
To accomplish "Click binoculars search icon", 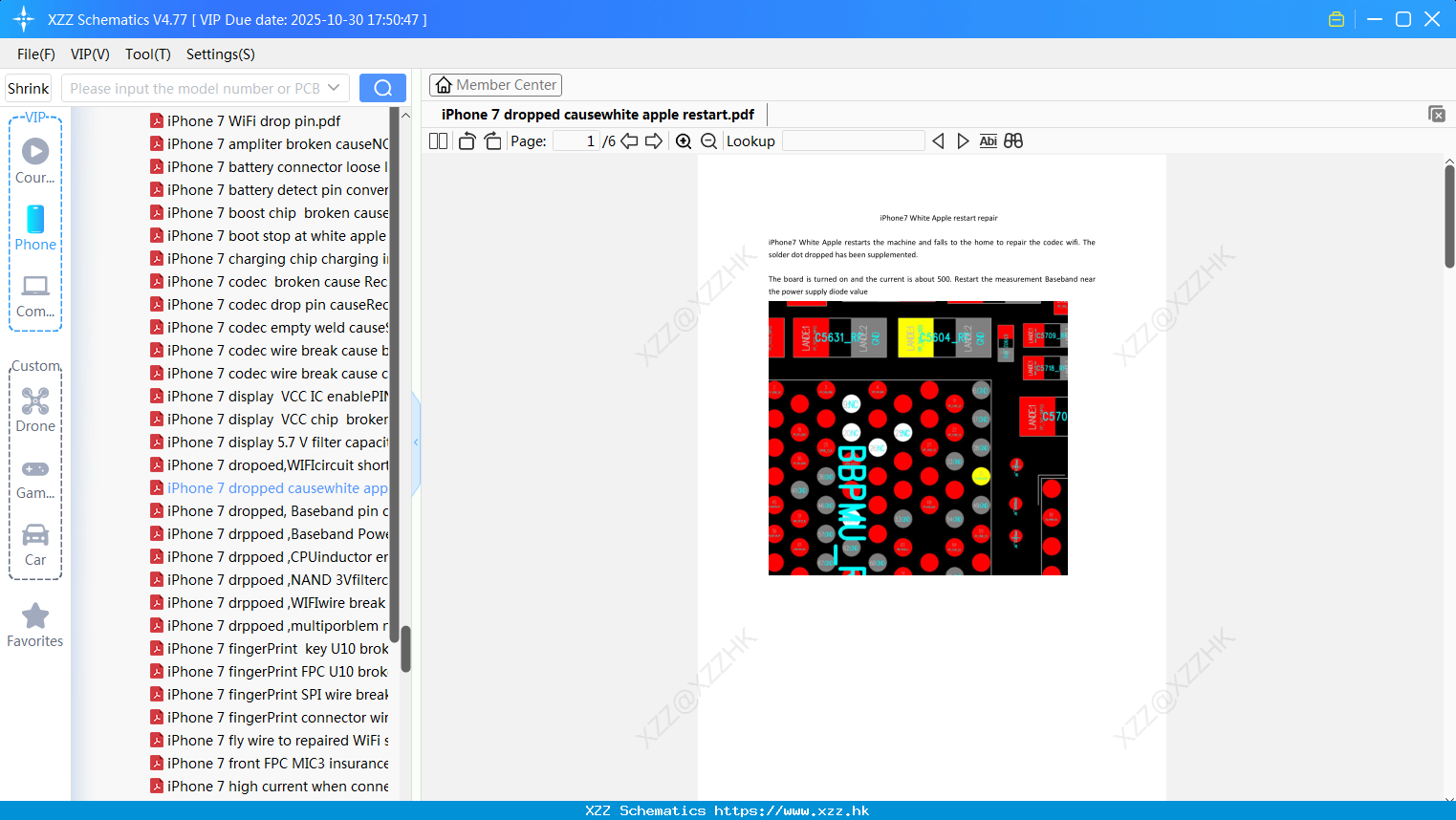I will point(1013,141).
